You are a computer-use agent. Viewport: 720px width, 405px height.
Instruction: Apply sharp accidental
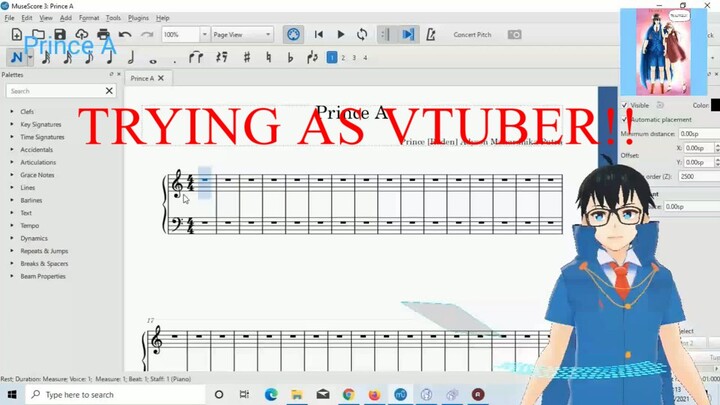pos(247,57)
